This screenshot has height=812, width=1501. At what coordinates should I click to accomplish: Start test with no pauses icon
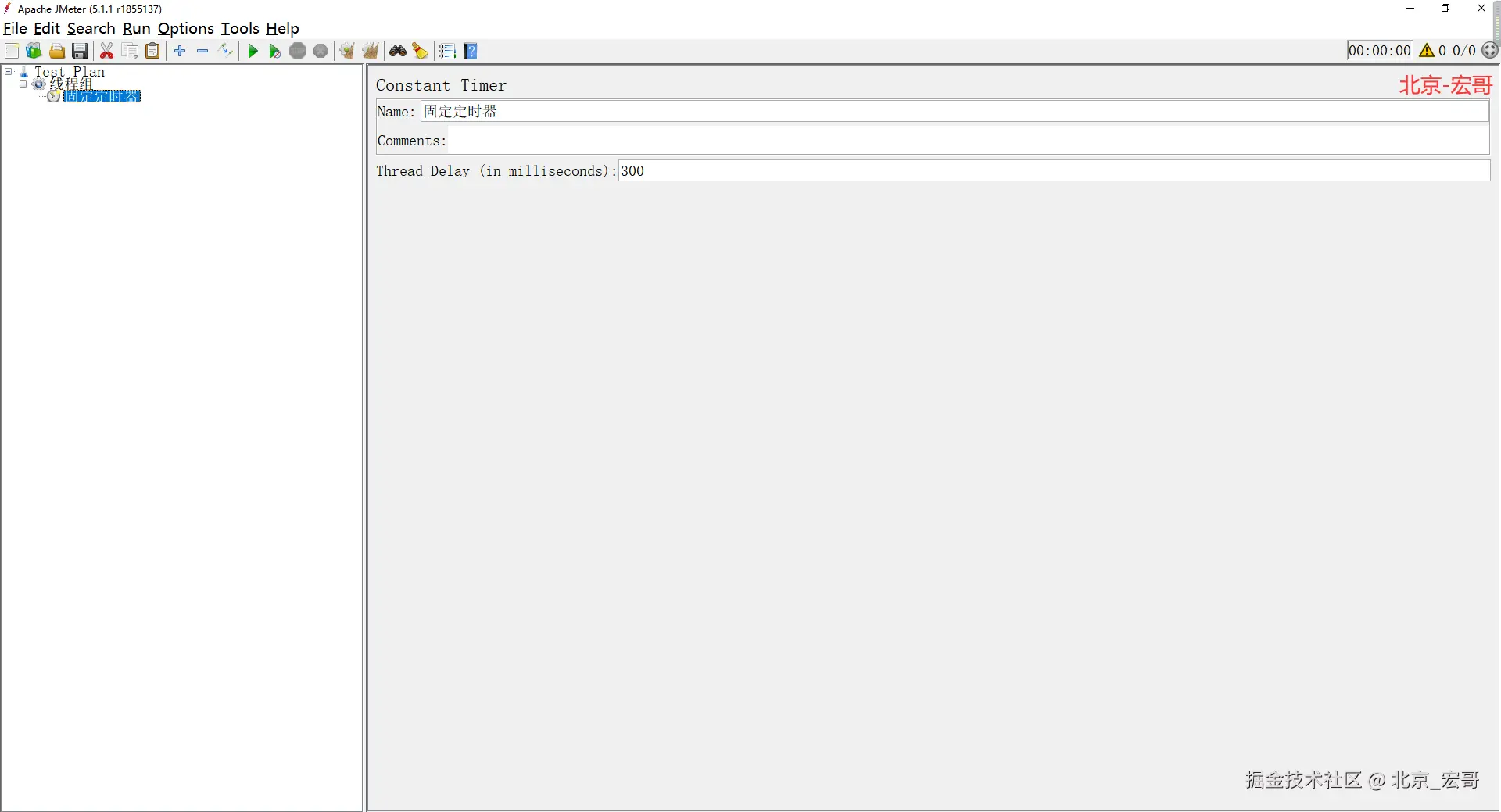[x=275, y=52]
